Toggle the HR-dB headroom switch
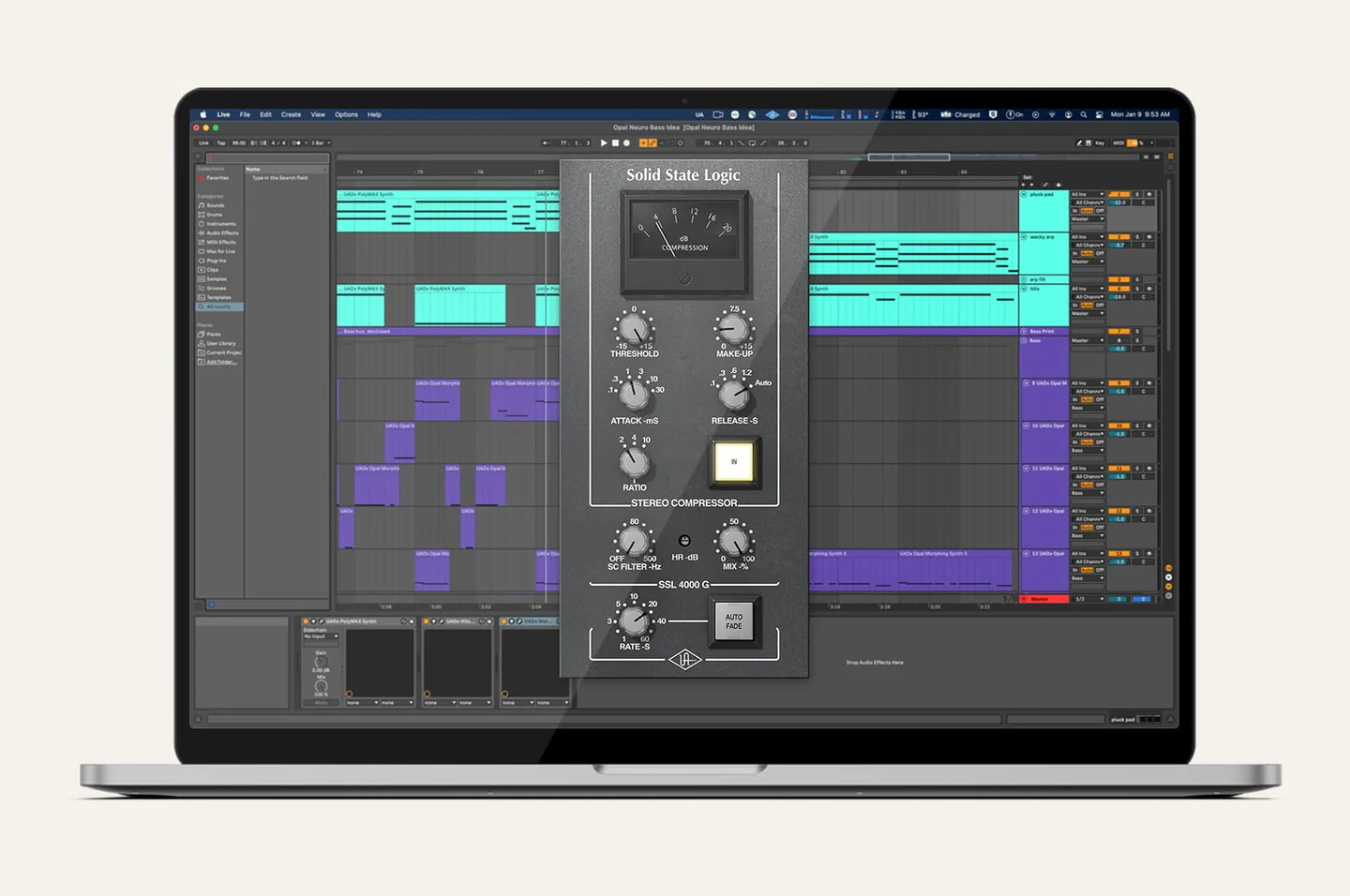1350x896 pixels. pyautogui.click(x=684, y=541)
